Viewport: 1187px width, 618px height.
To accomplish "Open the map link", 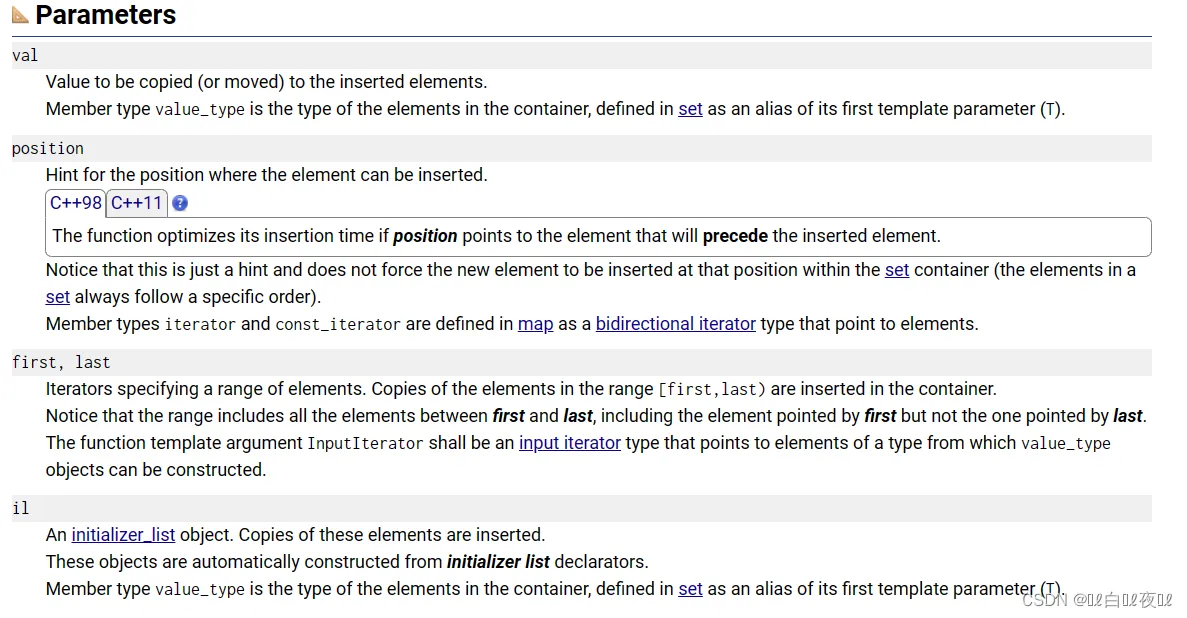I will 535,324.
